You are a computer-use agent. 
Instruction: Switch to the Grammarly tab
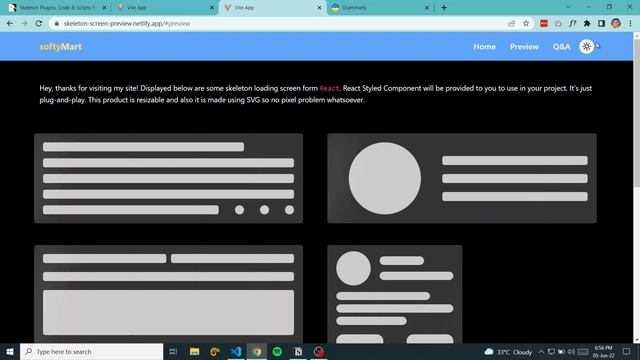click(x=380, y=7)
